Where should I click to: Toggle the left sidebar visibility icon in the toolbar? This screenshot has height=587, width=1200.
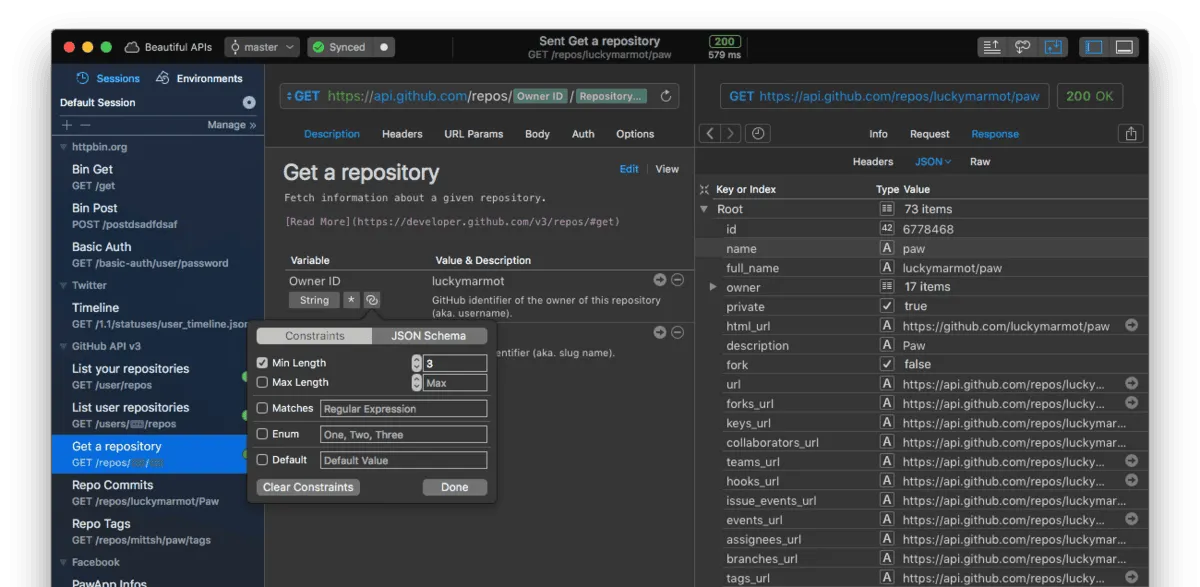[x=1094, y=46]
